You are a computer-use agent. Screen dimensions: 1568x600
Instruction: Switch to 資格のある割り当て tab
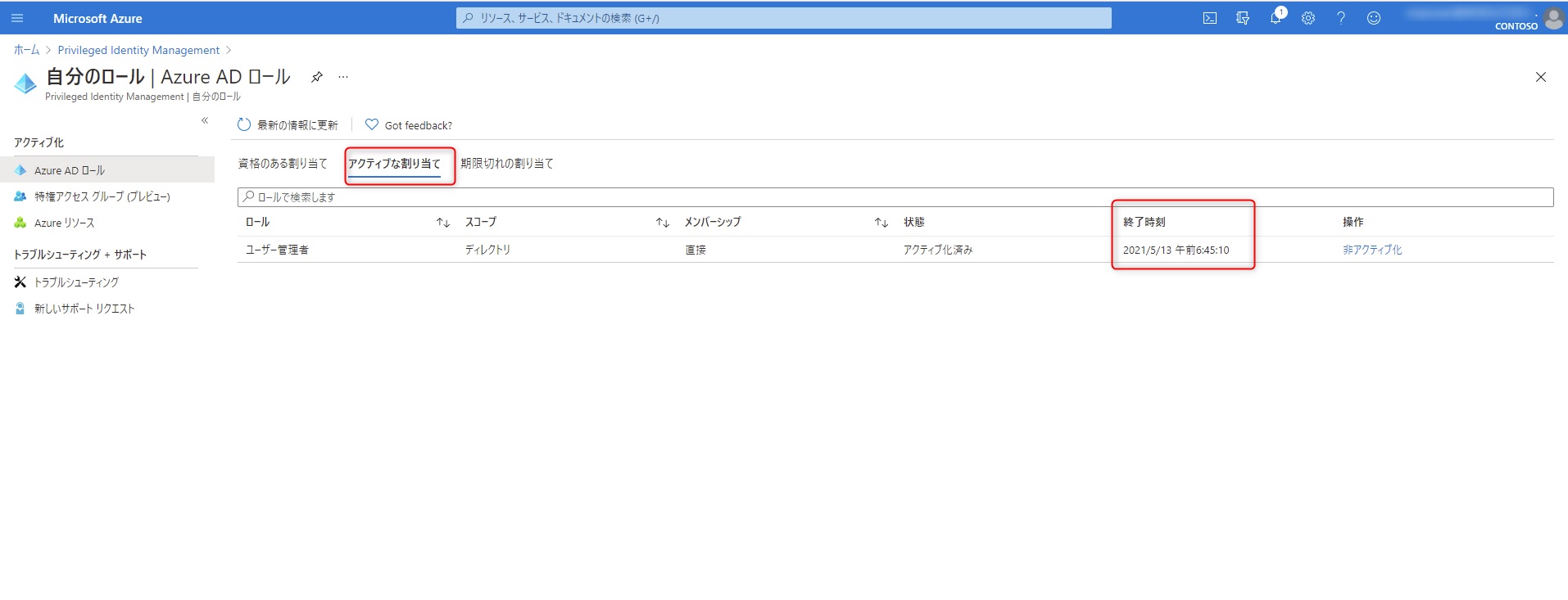click(x=283, y=164)
